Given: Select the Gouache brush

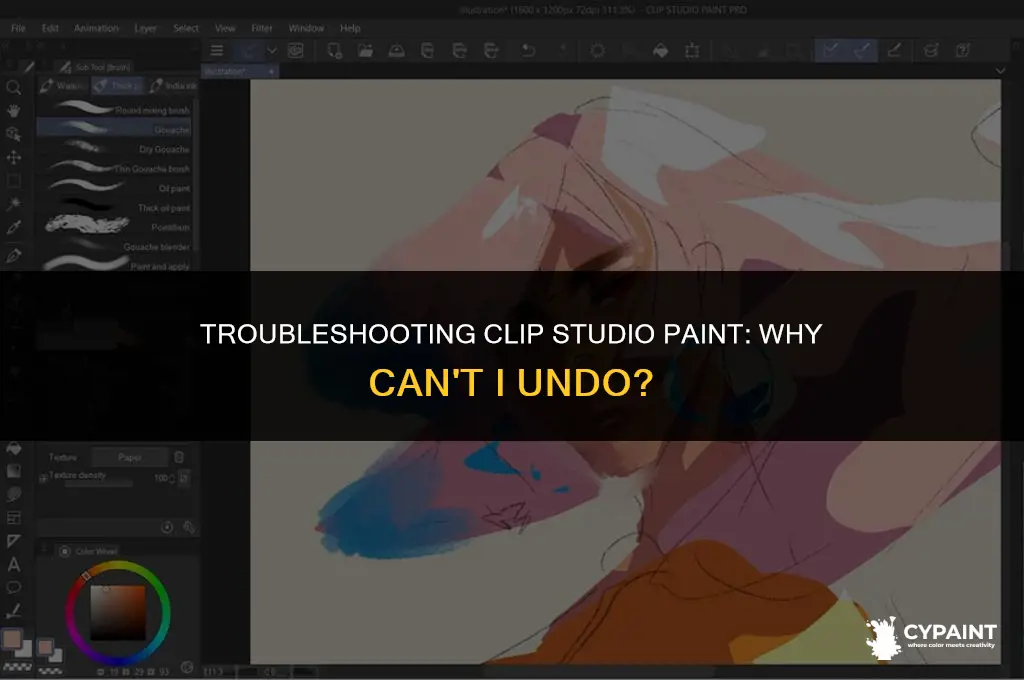Looking at the screenshot, I should pos(115,129).
